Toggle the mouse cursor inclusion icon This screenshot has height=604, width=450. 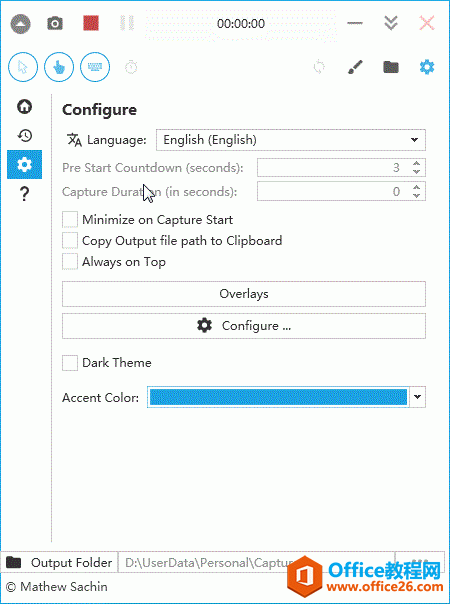tap(23, 67)
